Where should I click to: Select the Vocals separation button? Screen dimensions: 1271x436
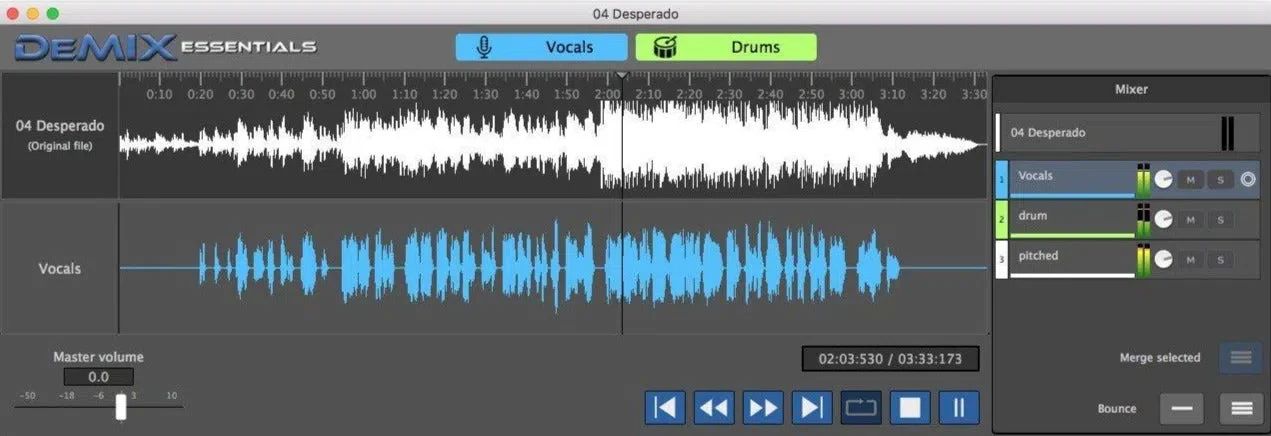542,47
